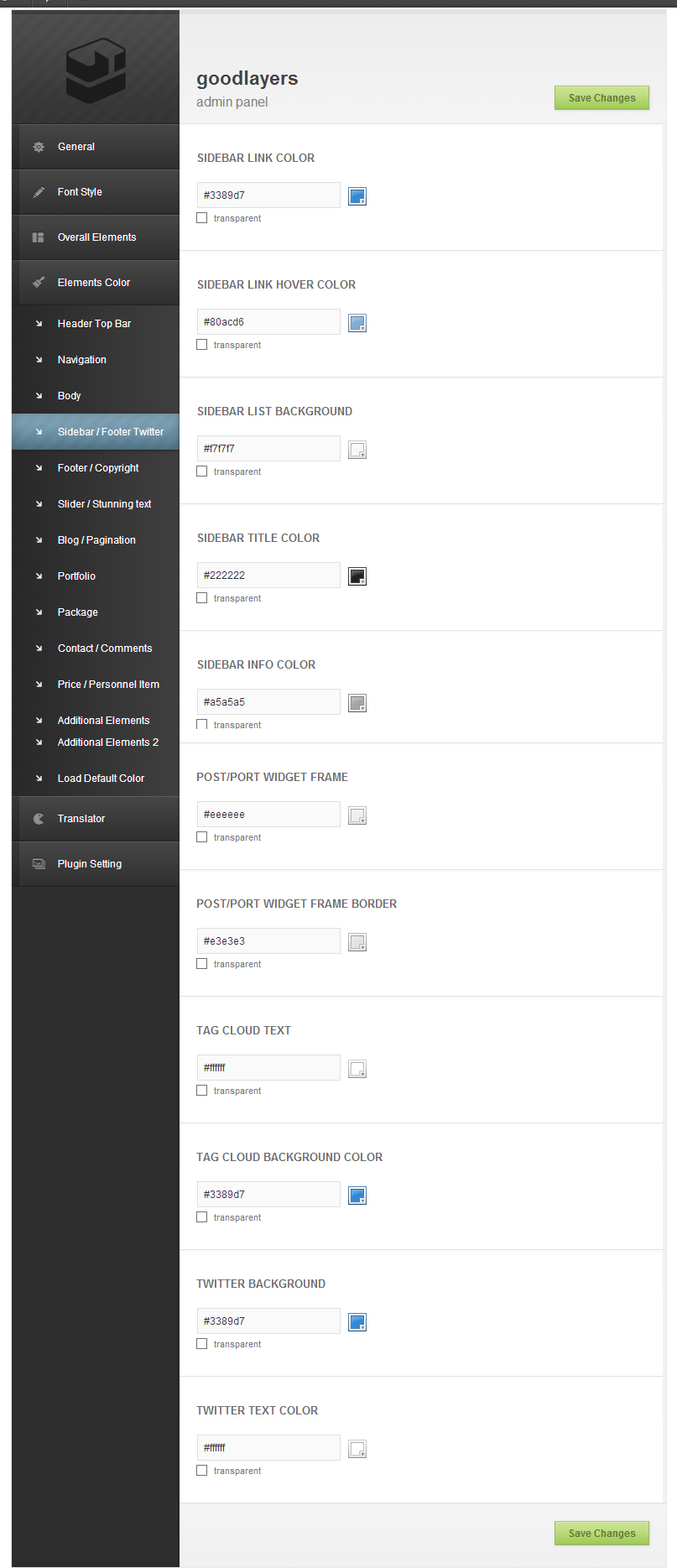Image resolution: width=677 pixels, height=1568 pixels.
Task: Click the Plugin Setting monitor icon
Action: (x=39, y=864)
